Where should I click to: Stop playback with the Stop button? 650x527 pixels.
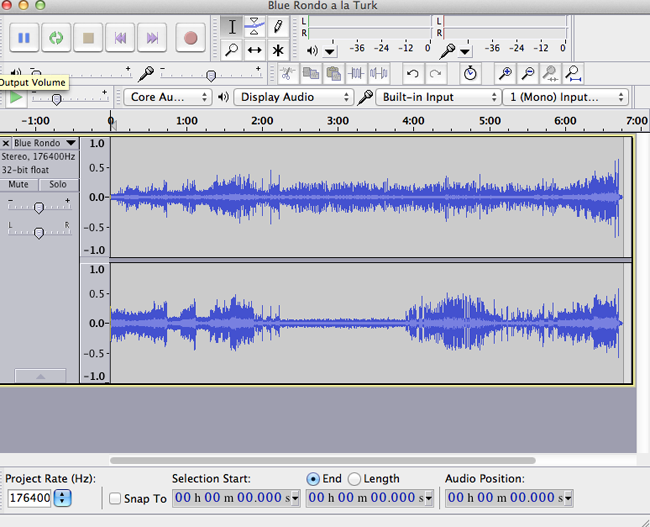[88, 38]
